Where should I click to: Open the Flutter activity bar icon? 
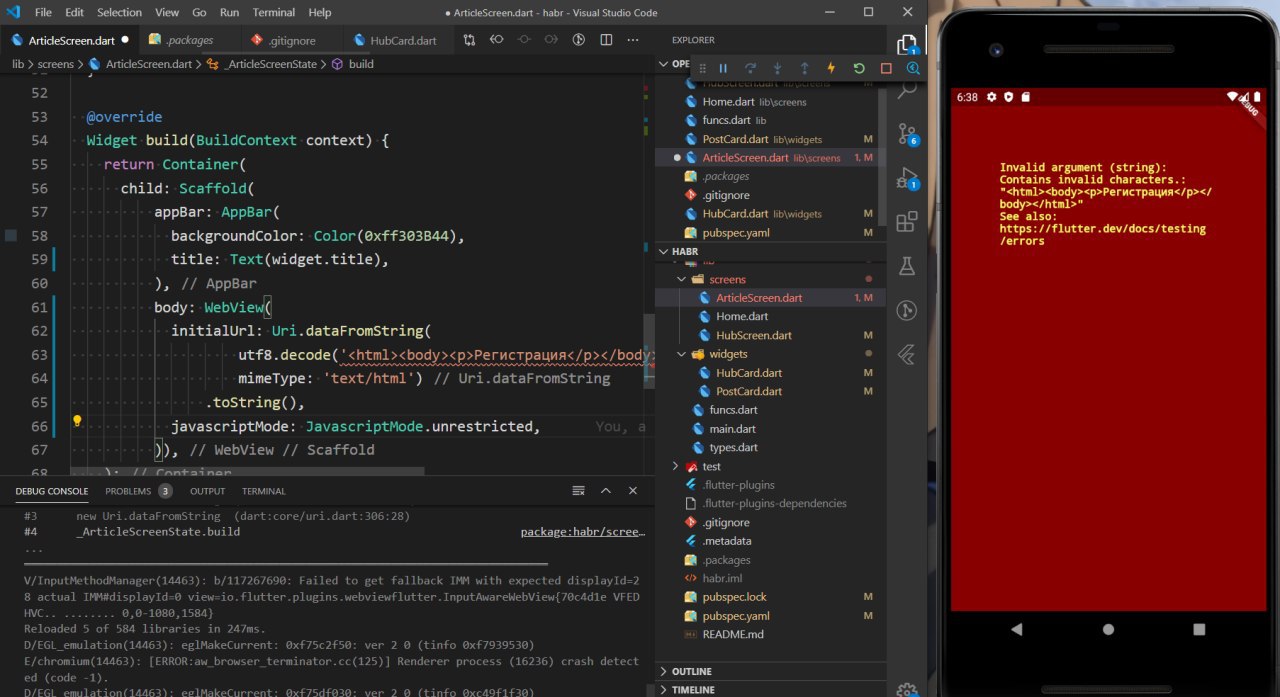pyautogui.click(x=907, y=354)
